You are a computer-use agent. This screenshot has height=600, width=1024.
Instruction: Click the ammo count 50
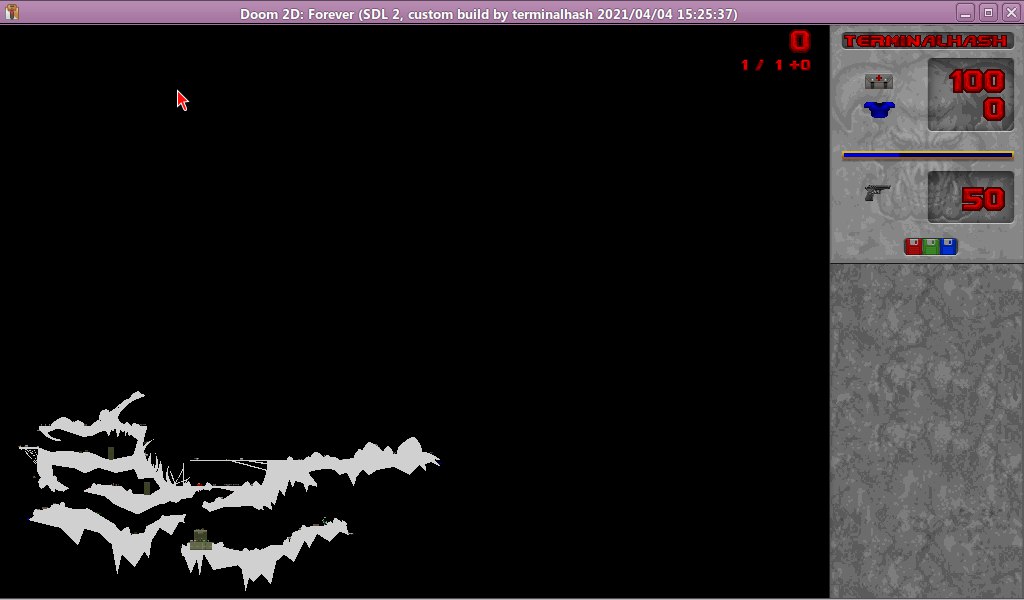pyautogui.click(x=983, y=199)
